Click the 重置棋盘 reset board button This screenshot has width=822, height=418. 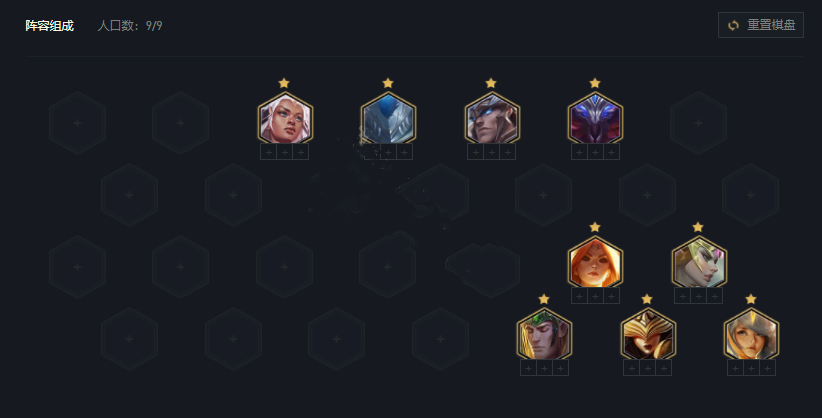760,25
